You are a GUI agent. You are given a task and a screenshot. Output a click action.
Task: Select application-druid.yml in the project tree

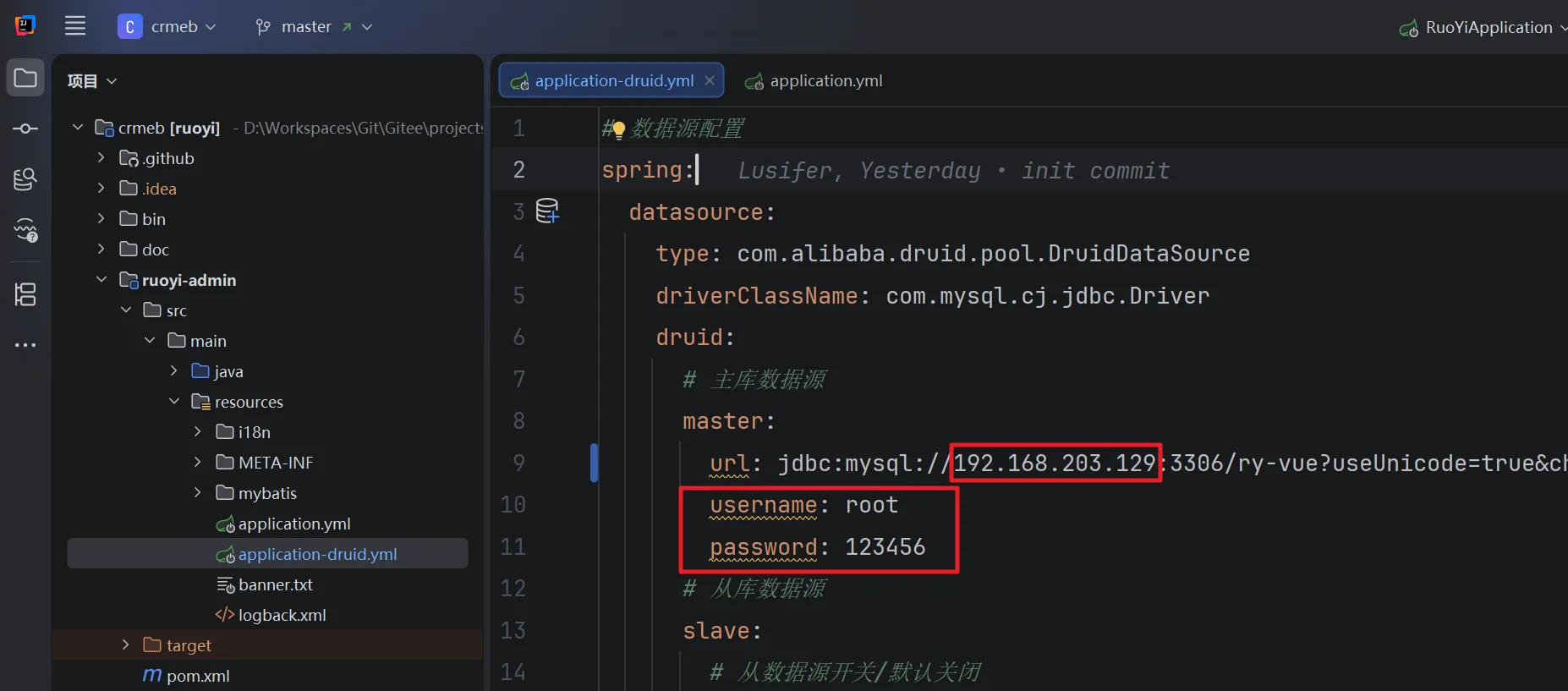click(x=267, y=554)
